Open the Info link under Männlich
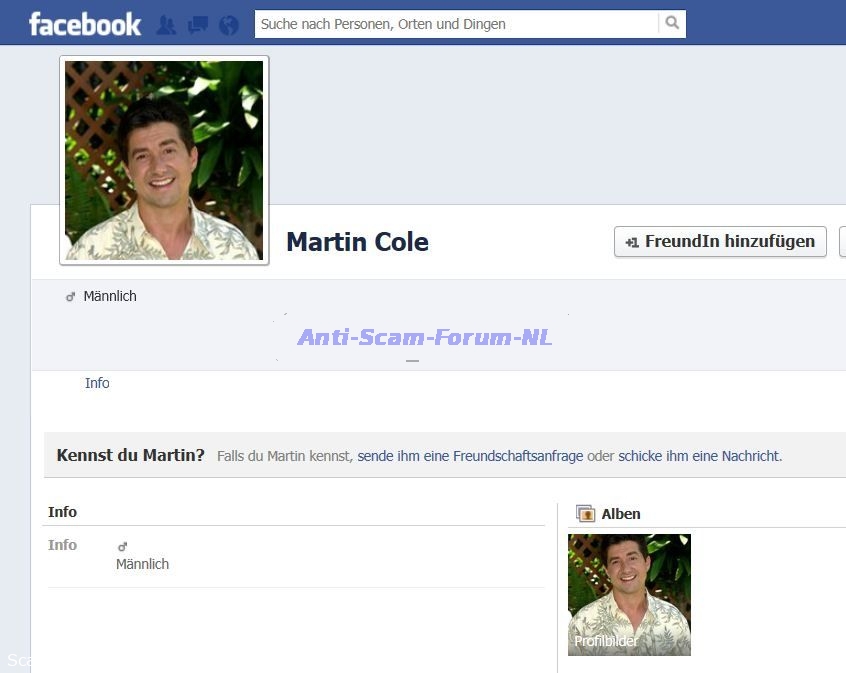The image size is (846, 673). [x=97, y=383]
